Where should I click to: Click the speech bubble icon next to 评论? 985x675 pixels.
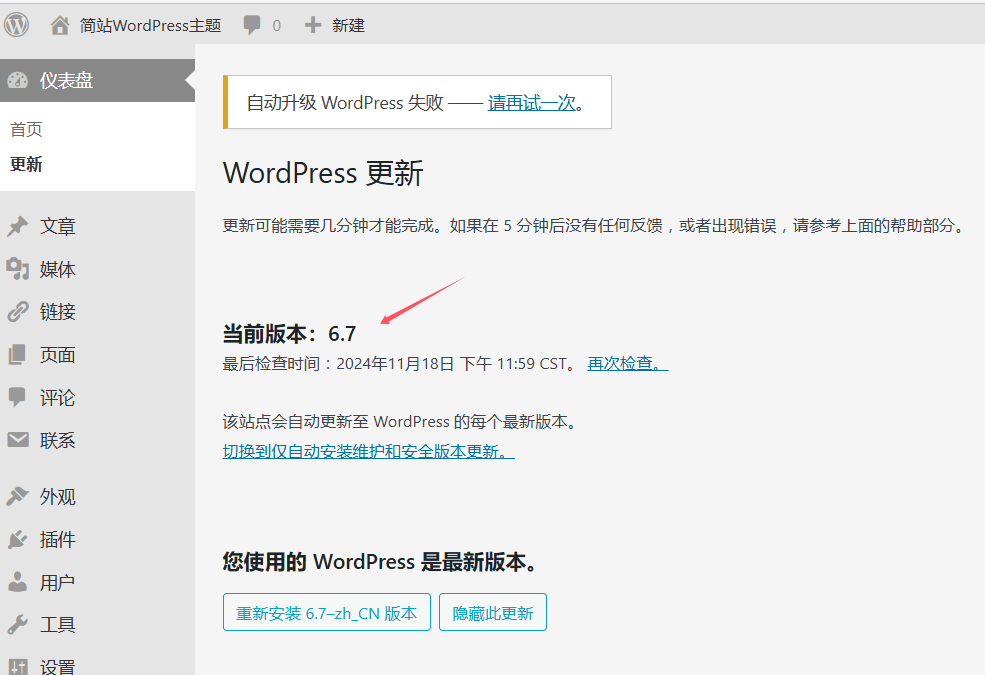point(18,397)
